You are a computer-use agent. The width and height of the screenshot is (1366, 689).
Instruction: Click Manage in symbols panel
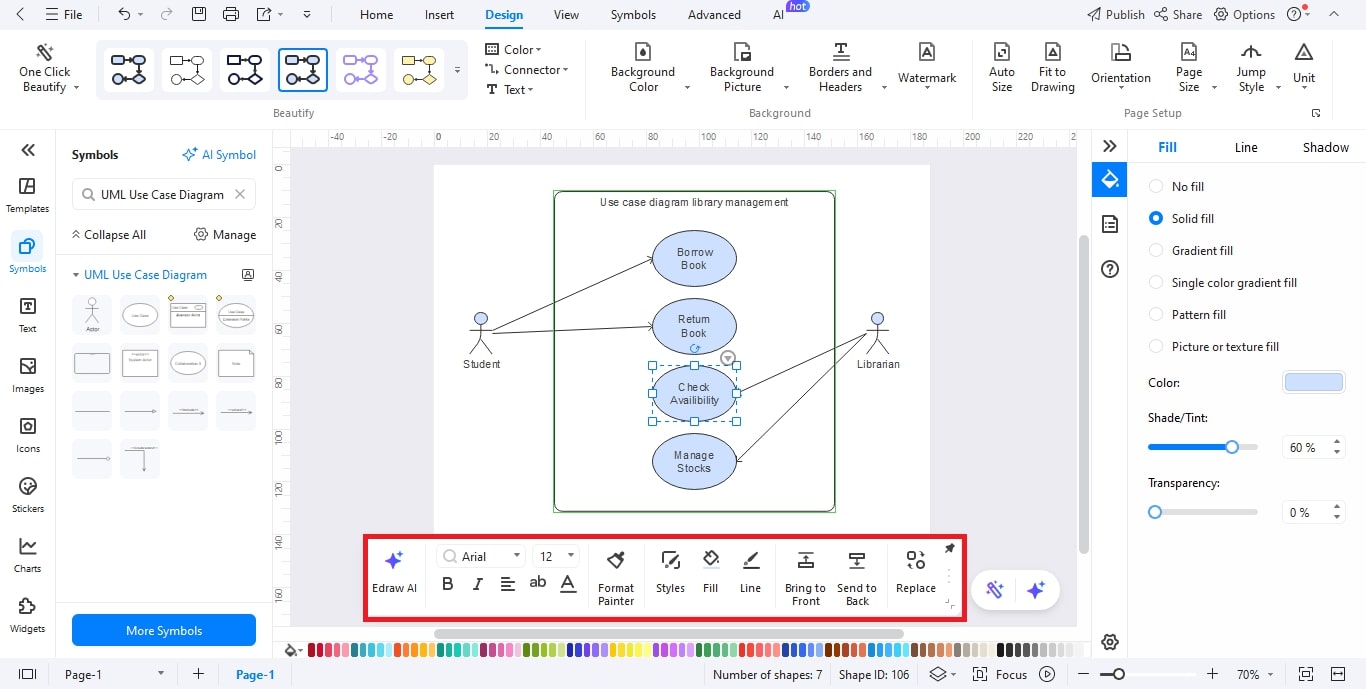(x=225, y=235)
